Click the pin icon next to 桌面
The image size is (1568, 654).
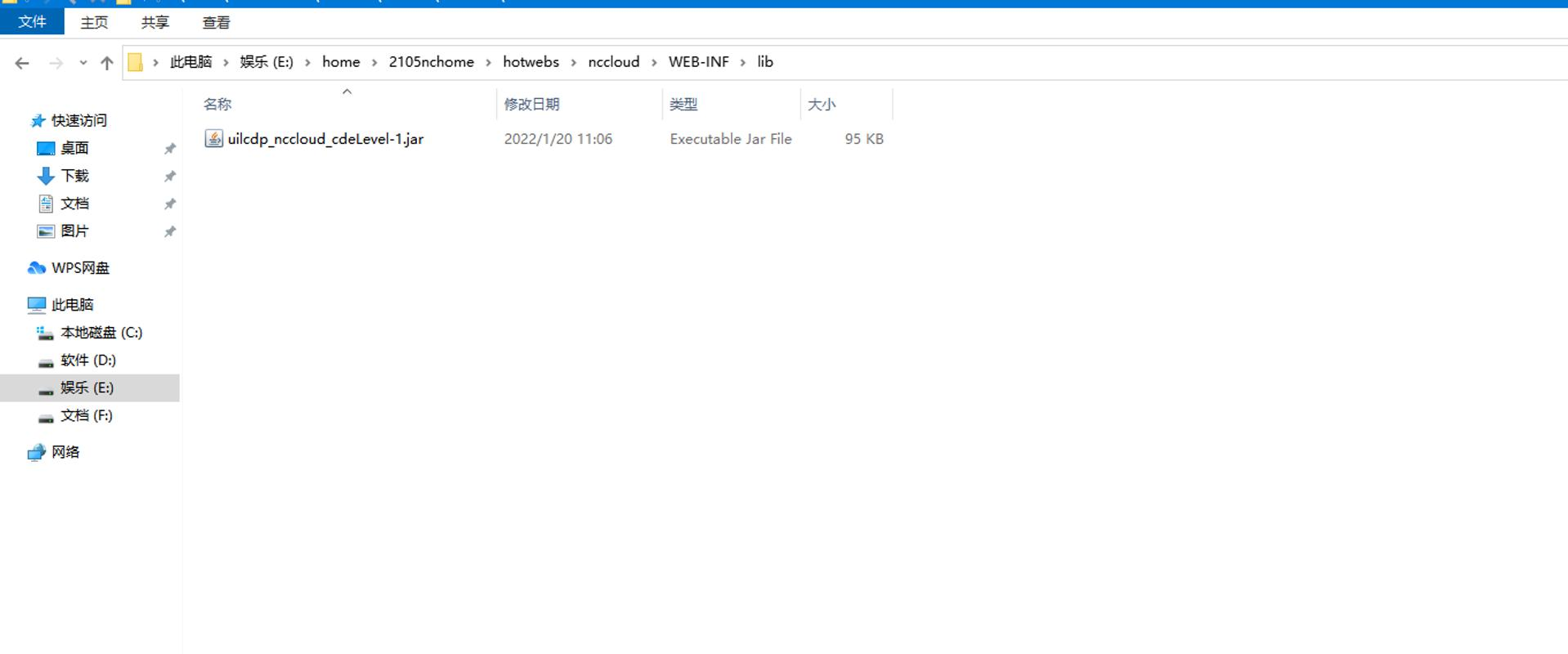[x=170, y=149]
